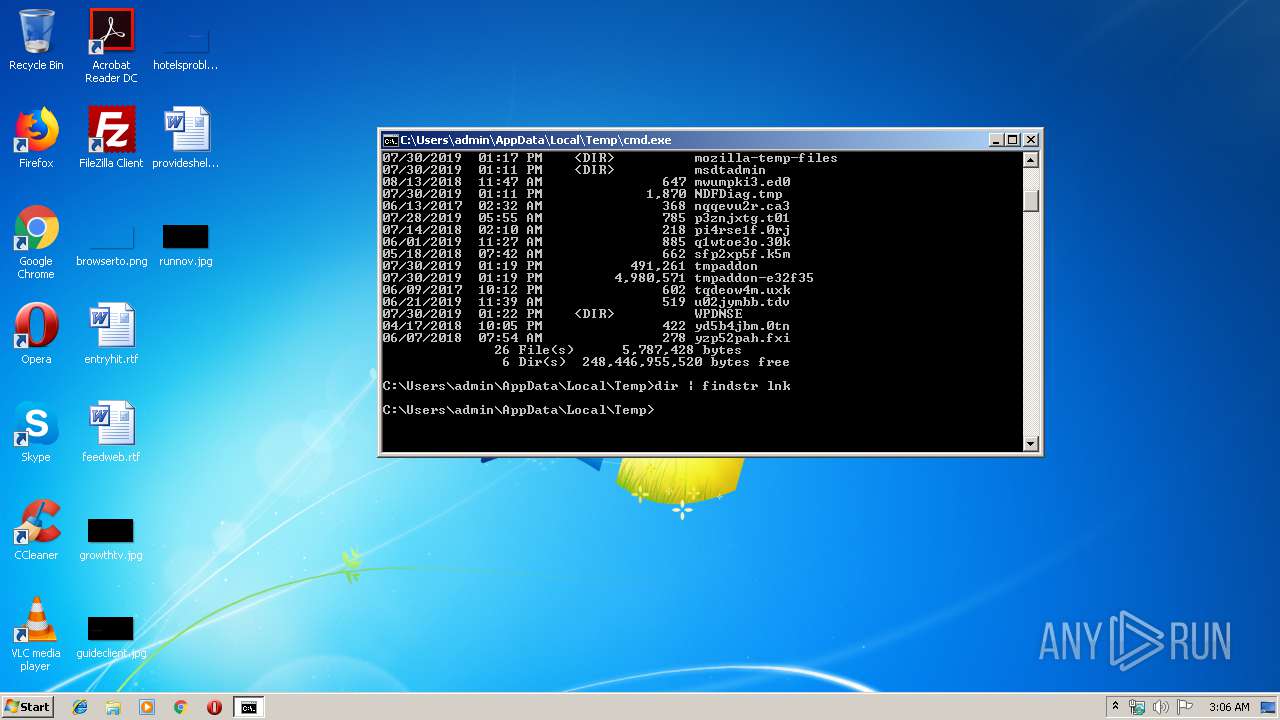Click cmd scrollbar up arrow
The image size is (1280, 720).
point(1031,160)
